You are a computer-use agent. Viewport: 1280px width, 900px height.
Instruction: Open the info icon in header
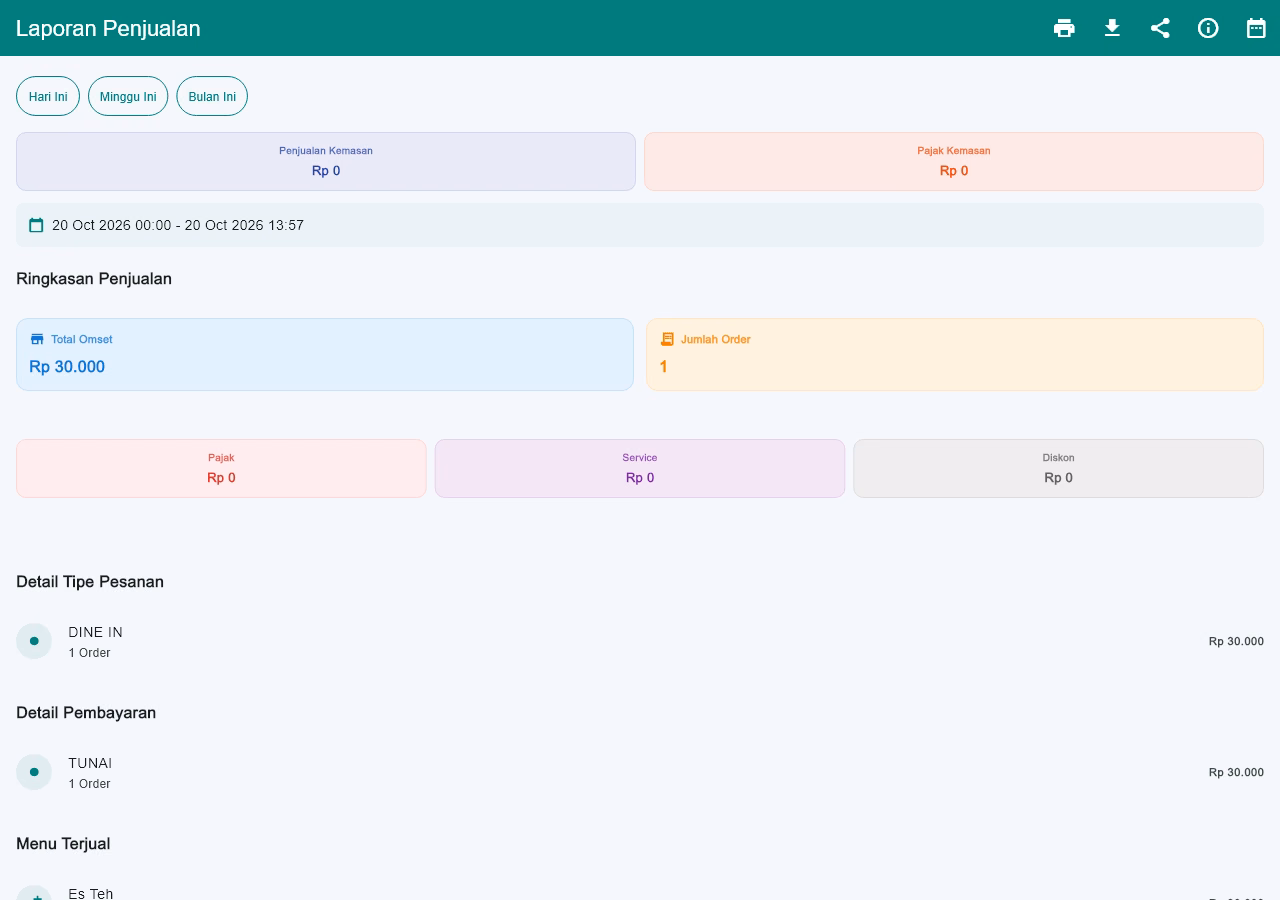pyautogui.click(x=1208, y=28)
